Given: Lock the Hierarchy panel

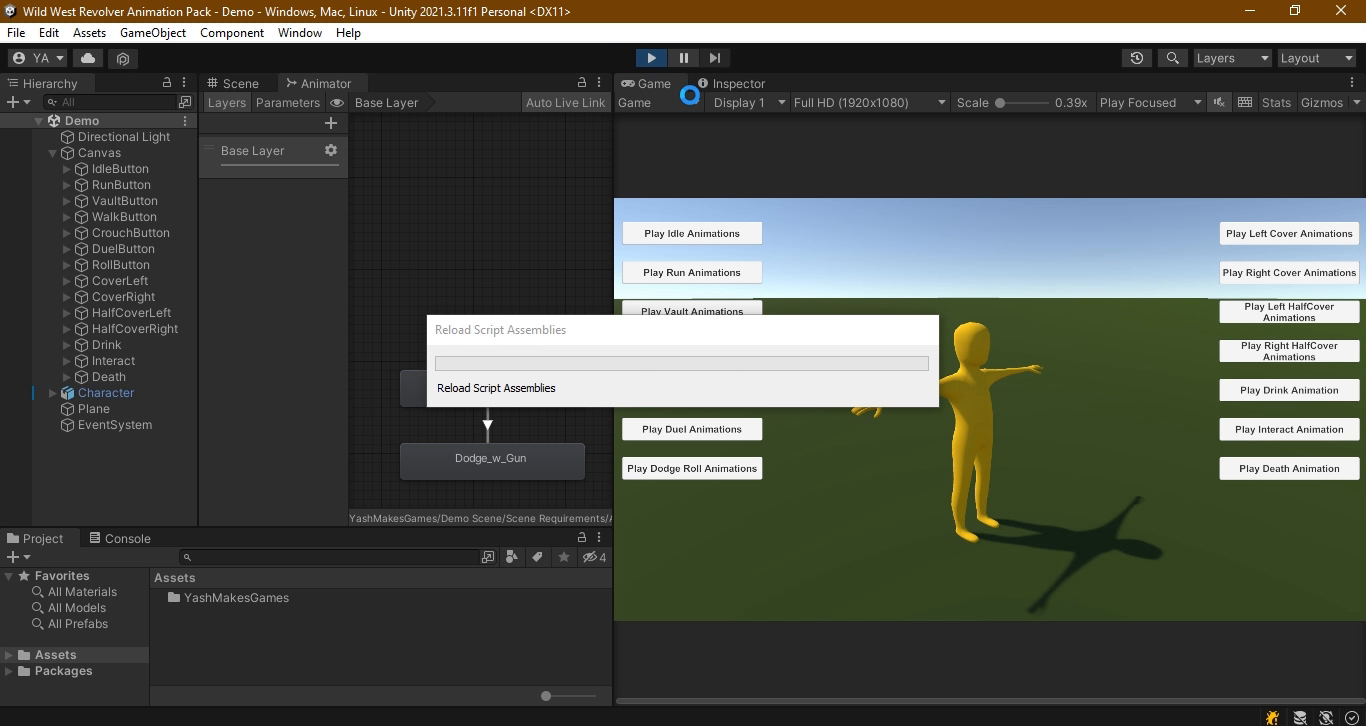Looking at the screenshot, I should [x=167, y=83].
